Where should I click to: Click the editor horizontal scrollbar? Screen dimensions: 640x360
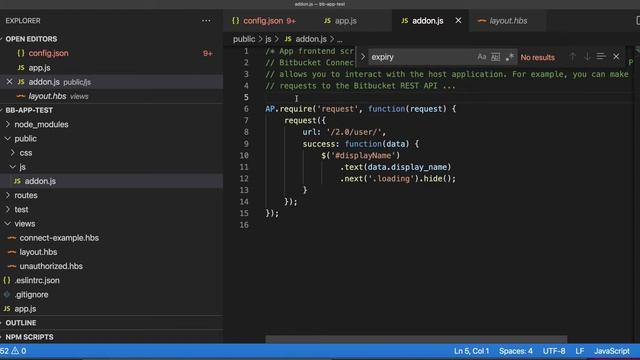[x=416, y=339]
